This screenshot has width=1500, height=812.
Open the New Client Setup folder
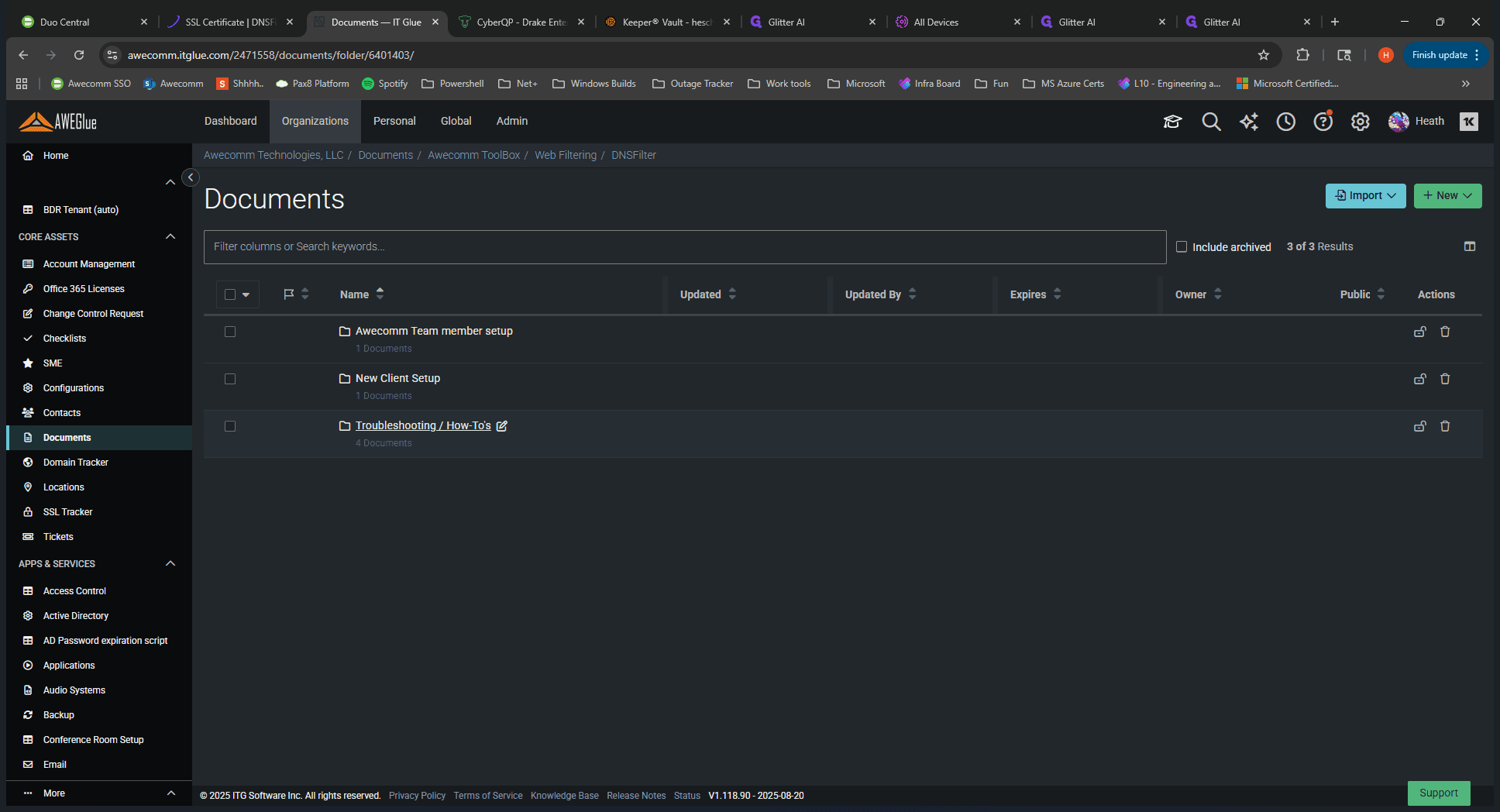click(x=397, y=378)
